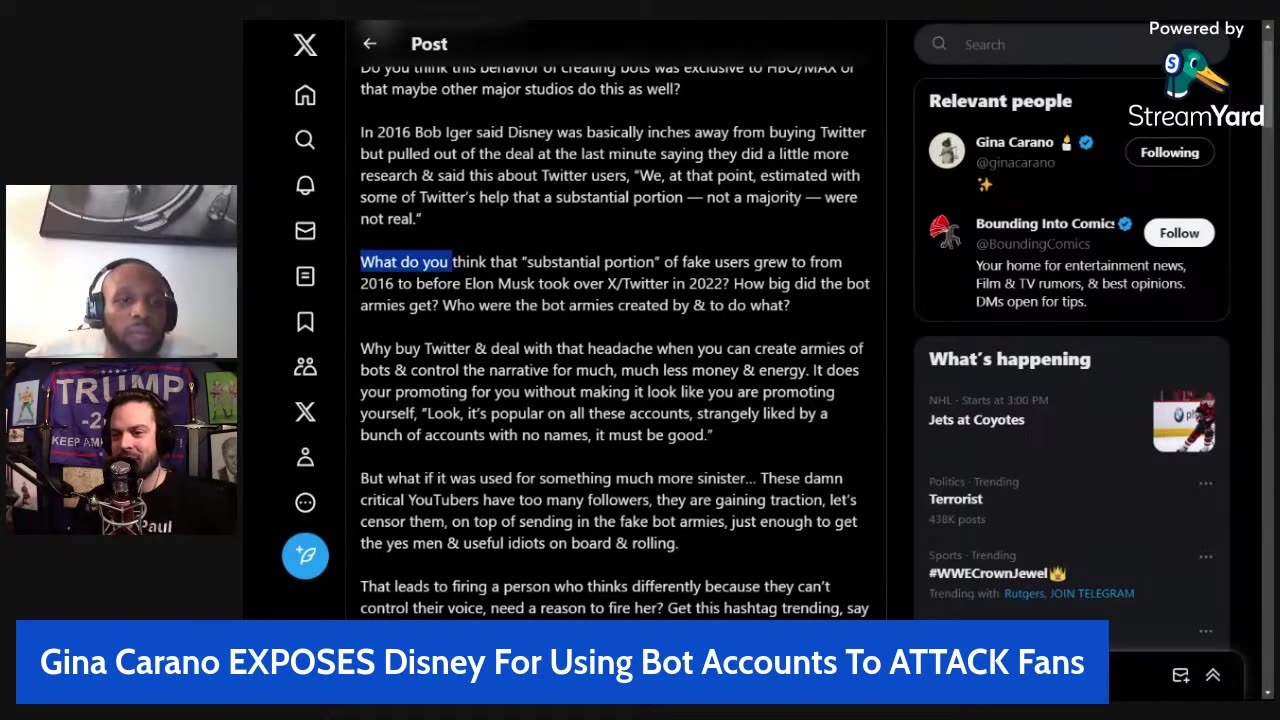The width and height of the screenshot is (1280, 720).
Task: Go to Home in X sidebar
Action: click(x=305, y=95)
